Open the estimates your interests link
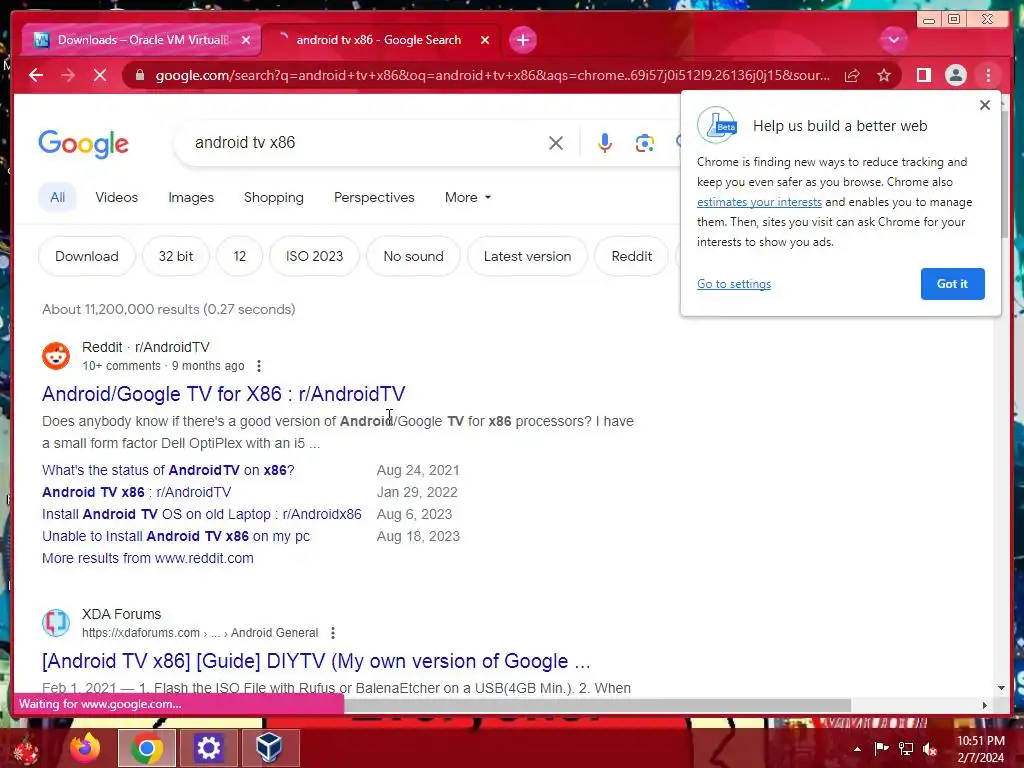The height and width of the screenshot is (768, 1024). pos(759,202)
